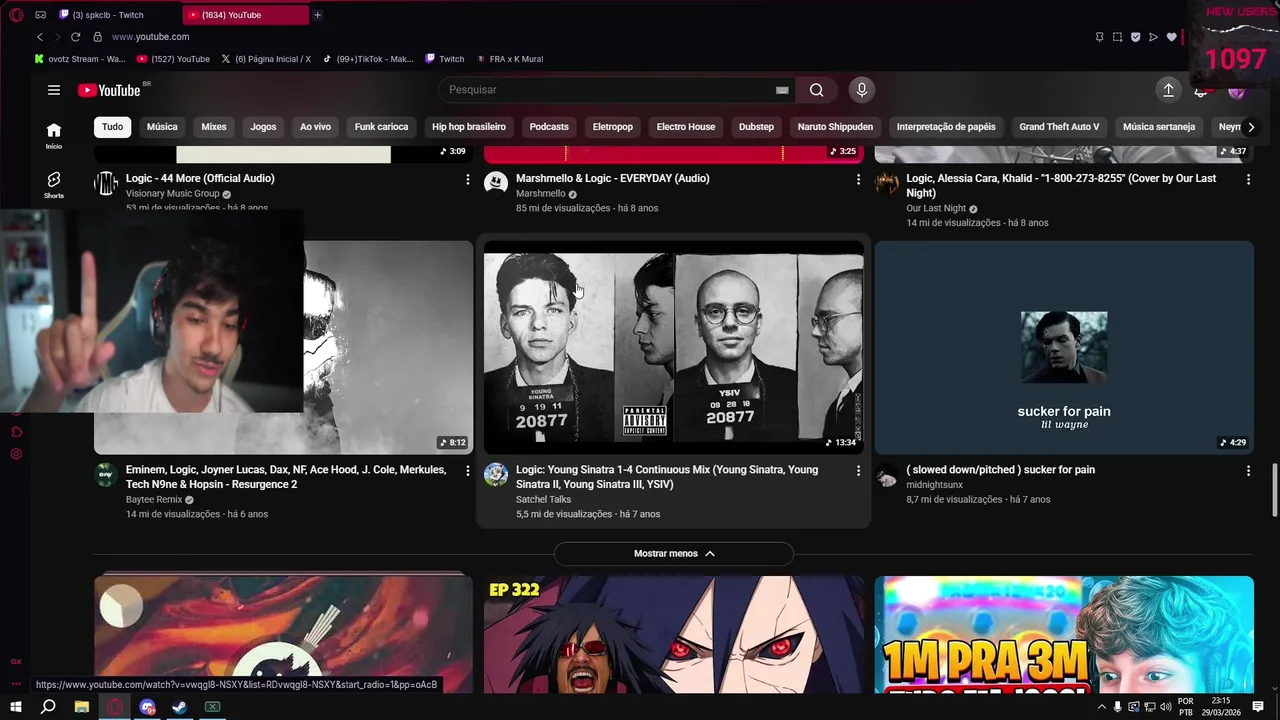Open Shorts in the sidebar
The image size is (1280, 720).
[54, 184]
